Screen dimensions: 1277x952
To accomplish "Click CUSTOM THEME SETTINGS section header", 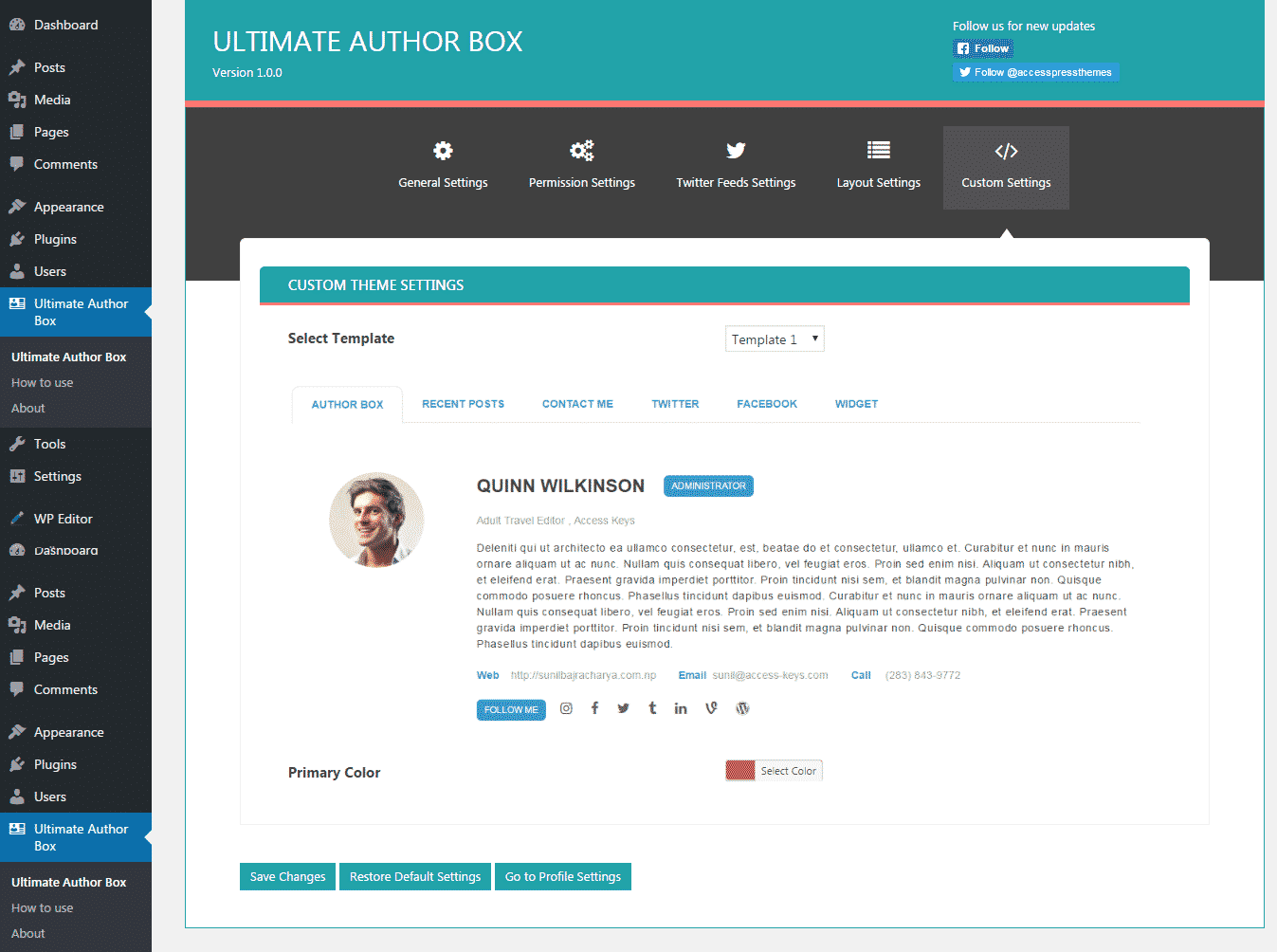I will point(724,285).
